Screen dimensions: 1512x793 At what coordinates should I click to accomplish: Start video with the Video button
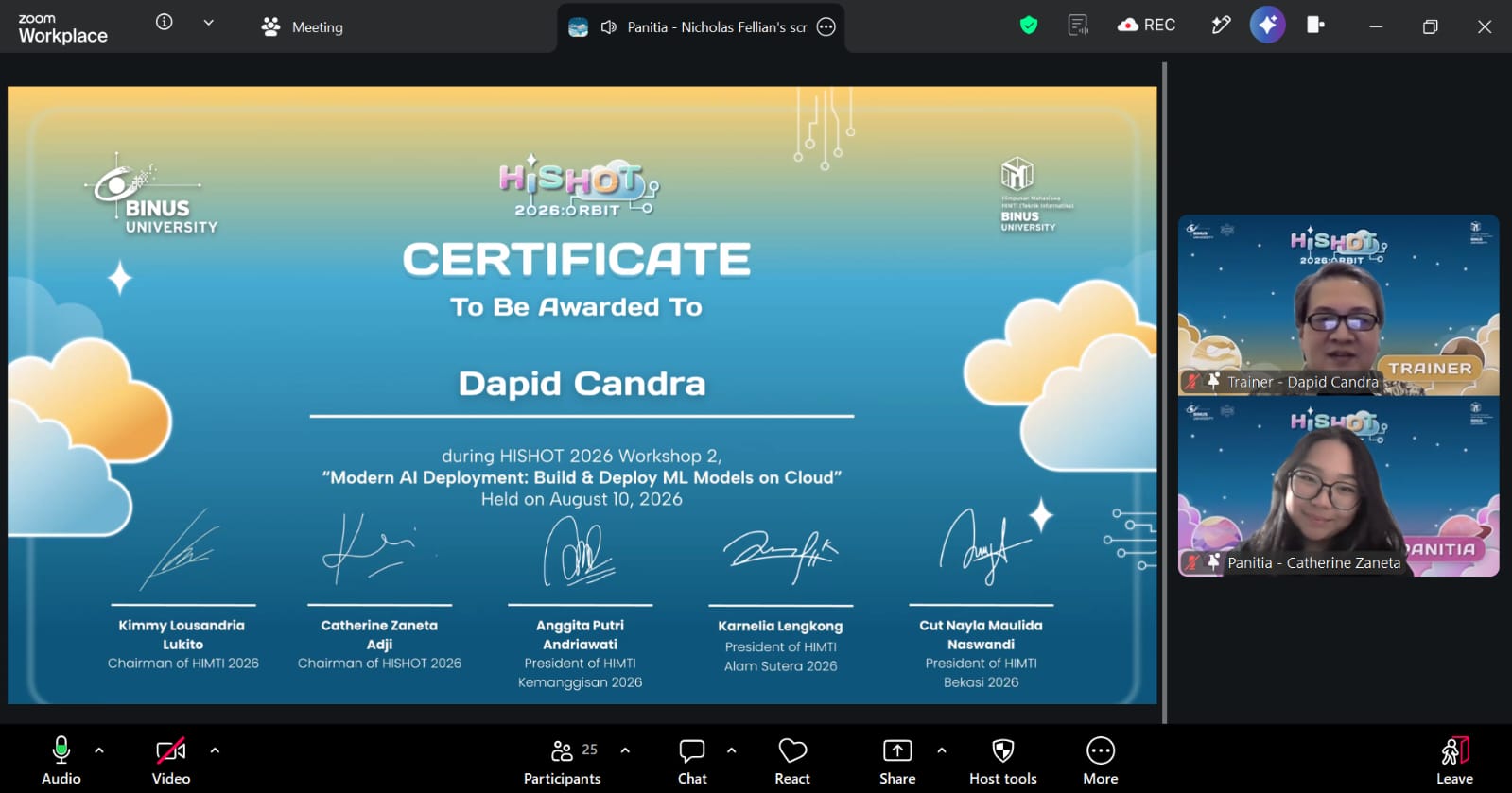[171, 761]
